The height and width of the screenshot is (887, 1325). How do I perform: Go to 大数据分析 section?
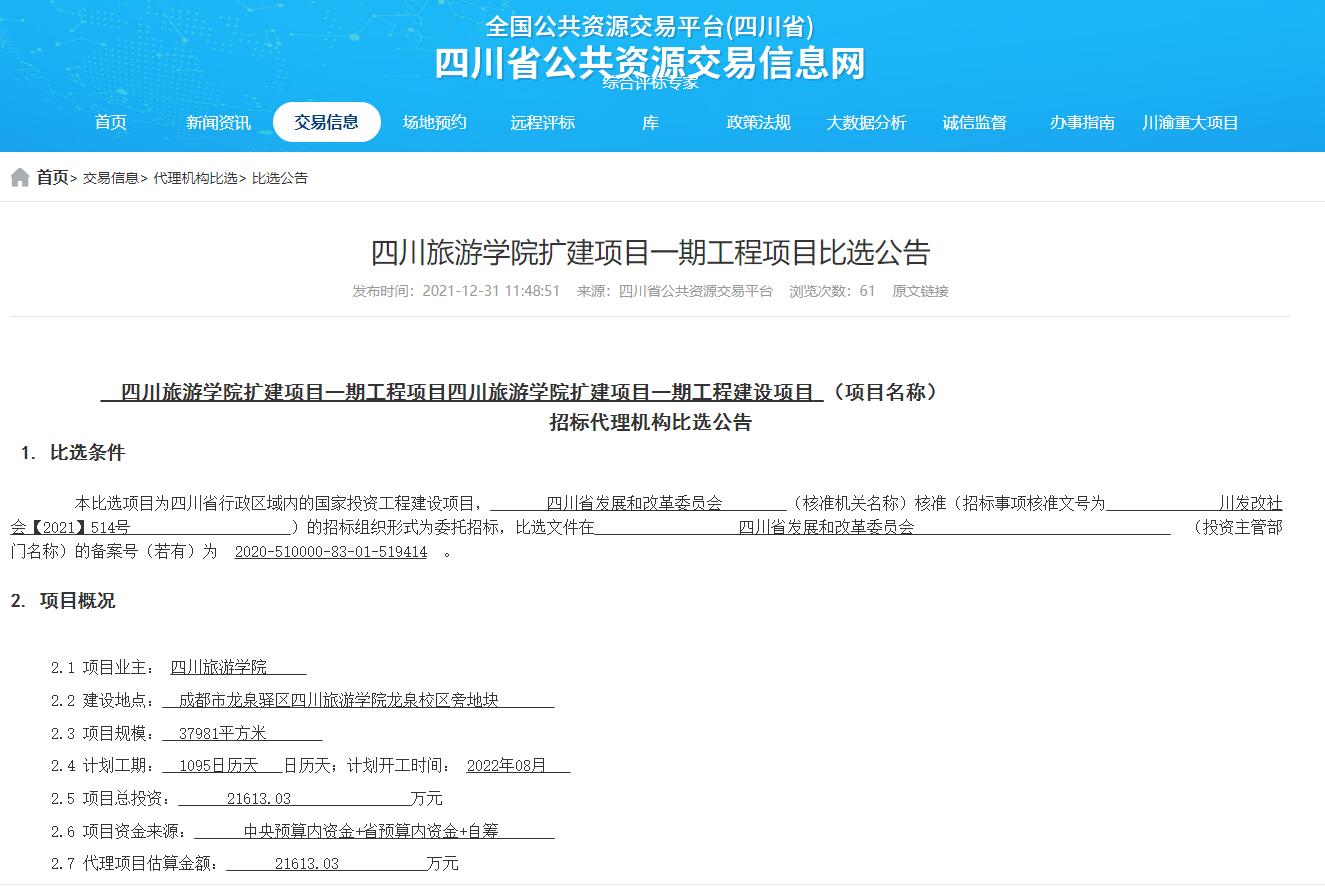click(x=866, y=122)
